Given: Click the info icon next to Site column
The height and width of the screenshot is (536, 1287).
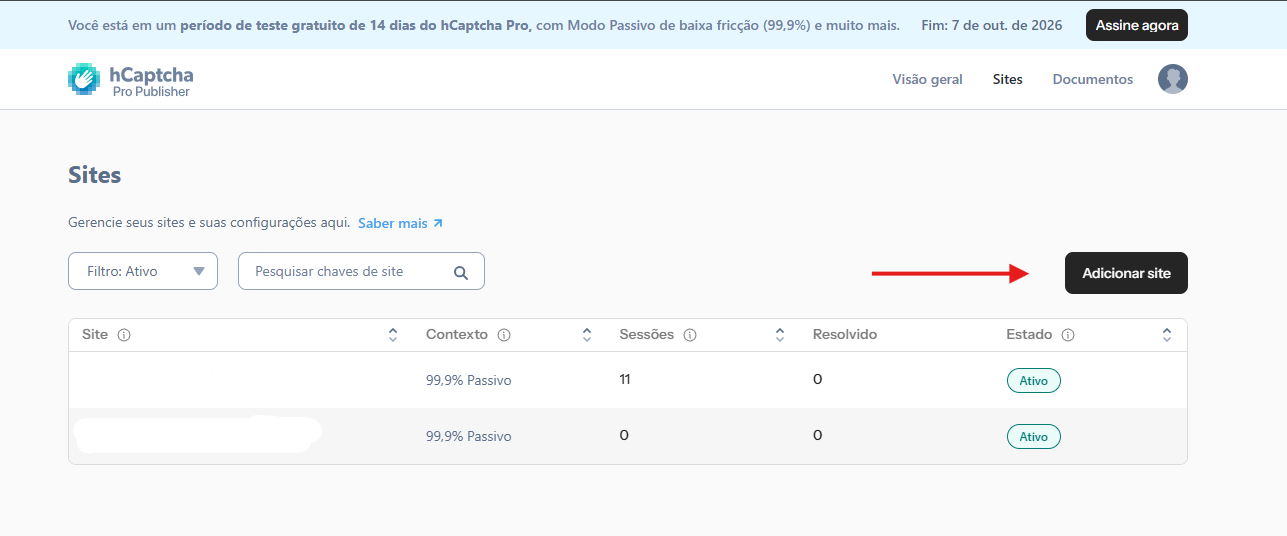Looking at the screenshot, I should click(x=124, y=335).
